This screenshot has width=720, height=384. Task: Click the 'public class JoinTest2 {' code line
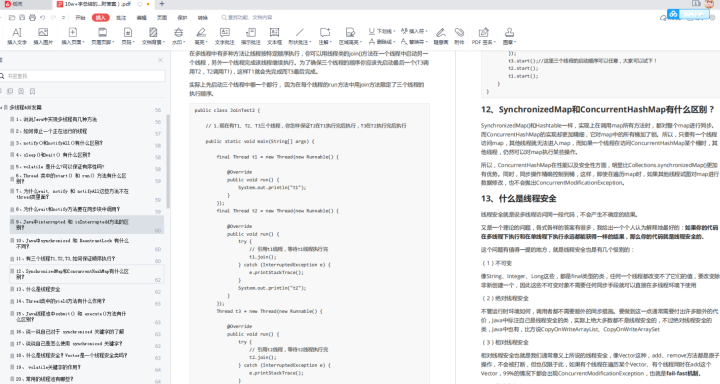(227, 110)
